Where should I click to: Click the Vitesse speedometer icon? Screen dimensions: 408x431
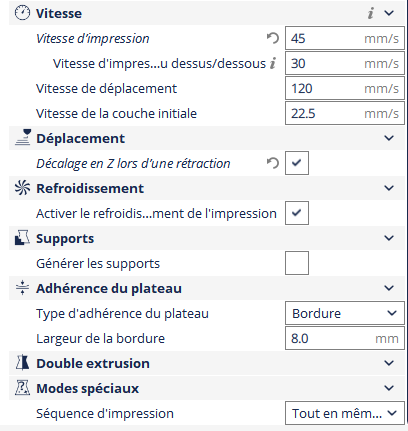(22, 13)
